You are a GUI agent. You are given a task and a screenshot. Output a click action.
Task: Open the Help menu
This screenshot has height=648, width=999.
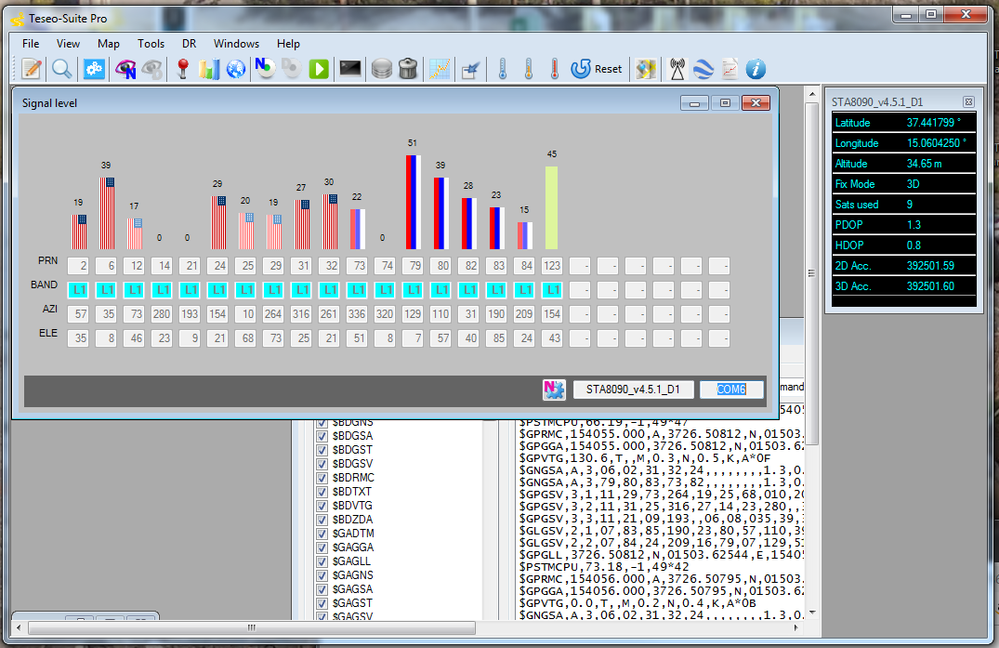(x=288, y=43)
